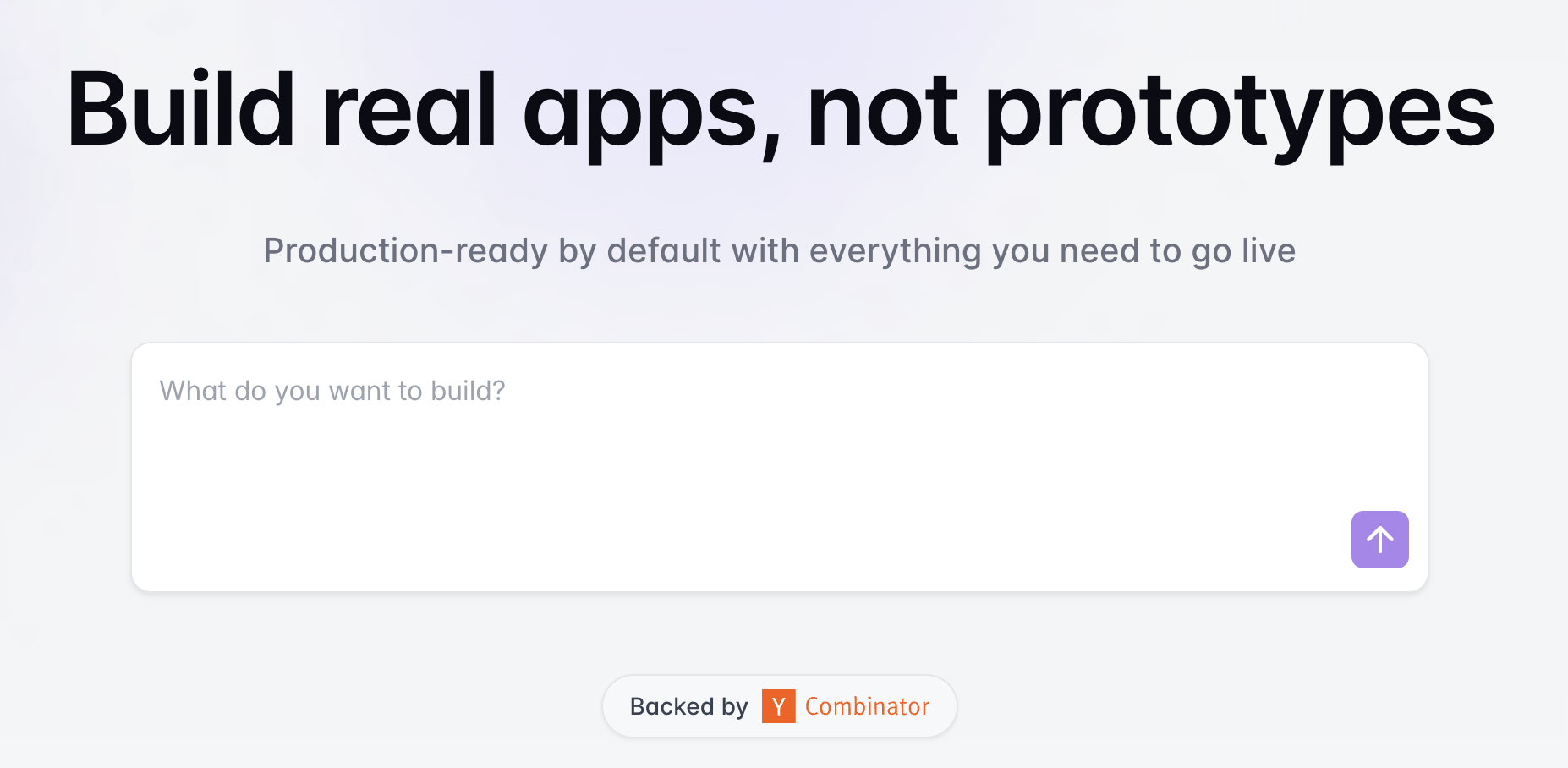Click the word "prototypes" in the headline
1568x768 pixels.
tap(1240, 110)
